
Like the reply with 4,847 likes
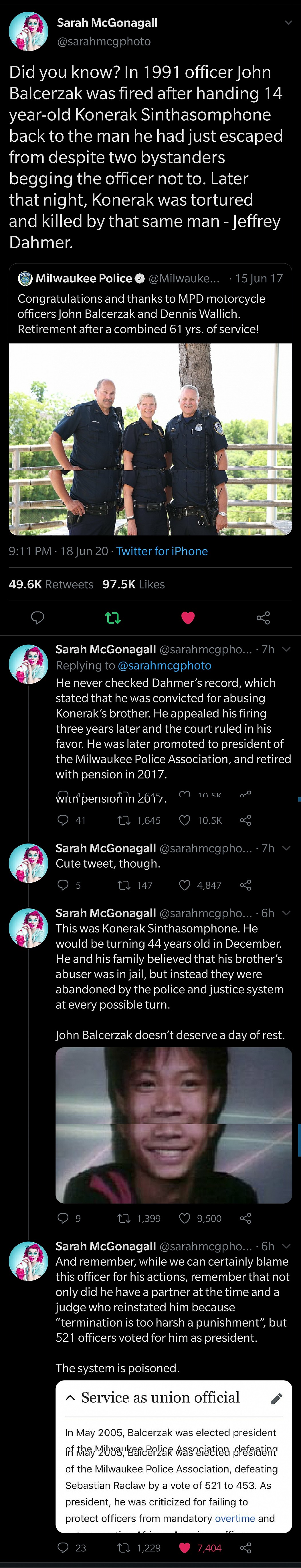185,885
